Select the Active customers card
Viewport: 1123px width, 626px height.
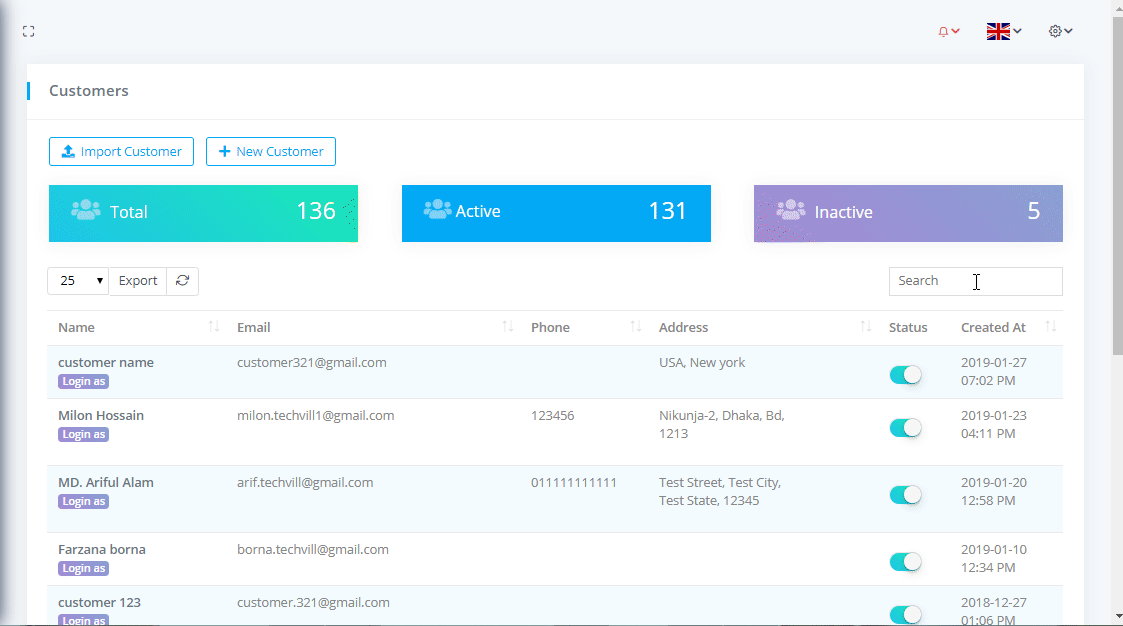coord(556,213)
